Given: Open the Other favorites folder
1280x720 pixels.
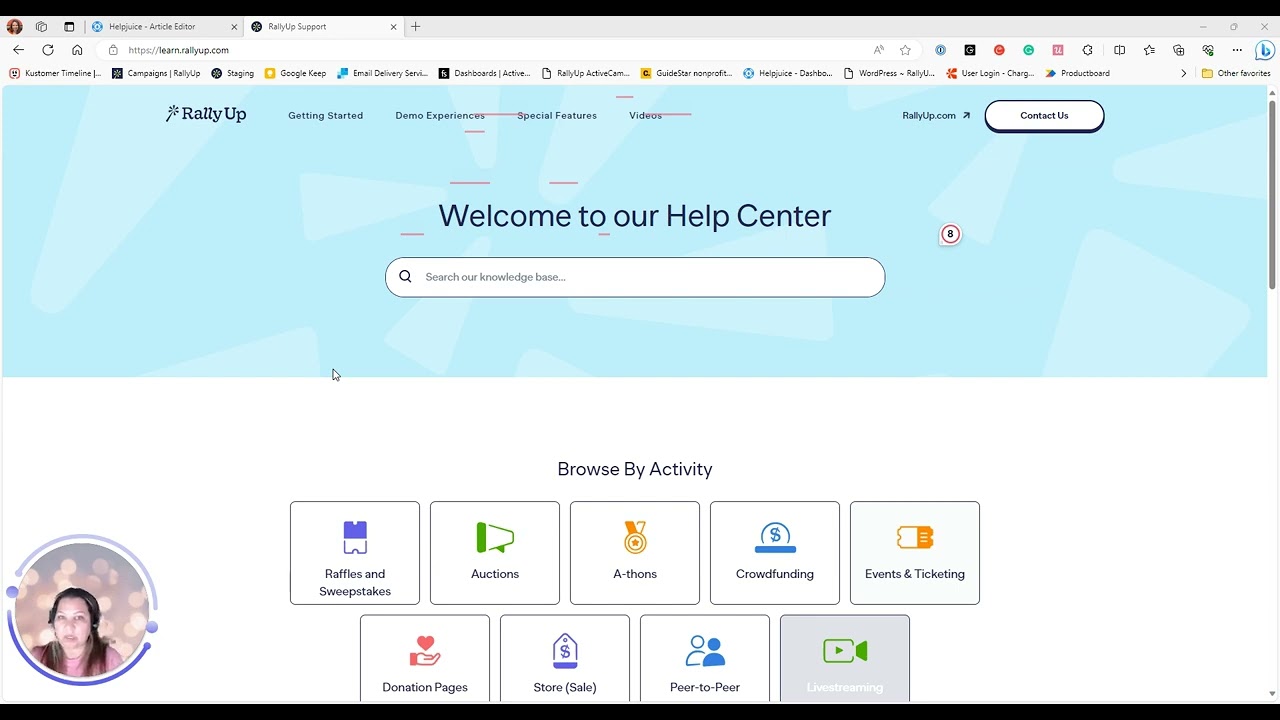Looking at the screenshot, I should 1236,73.
